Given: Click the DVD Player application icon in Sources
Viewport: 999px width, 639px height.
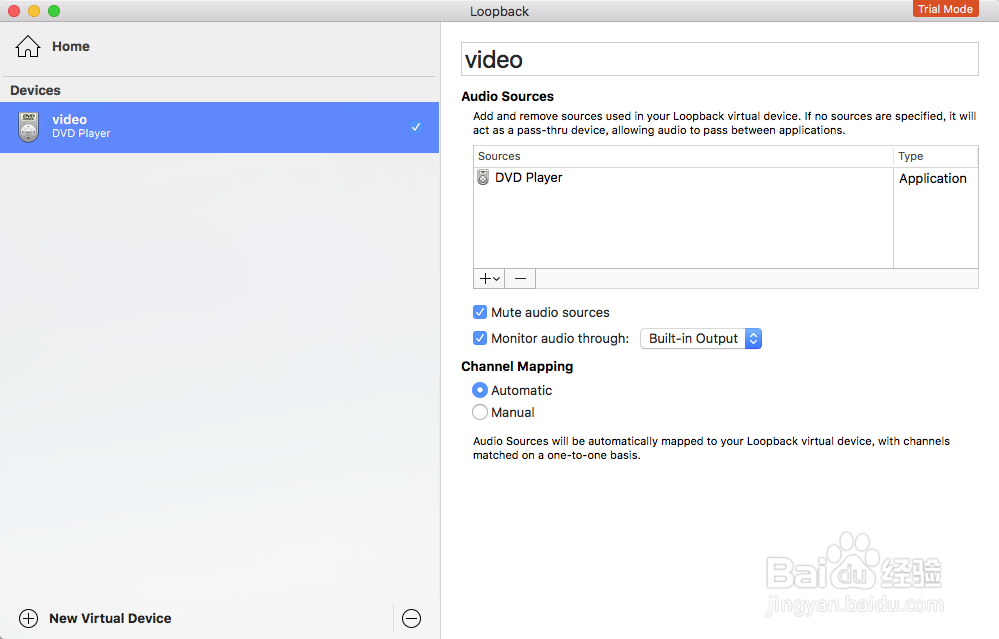Looking at the screenshot, I should pyautogui.click(x=483, y=177).
